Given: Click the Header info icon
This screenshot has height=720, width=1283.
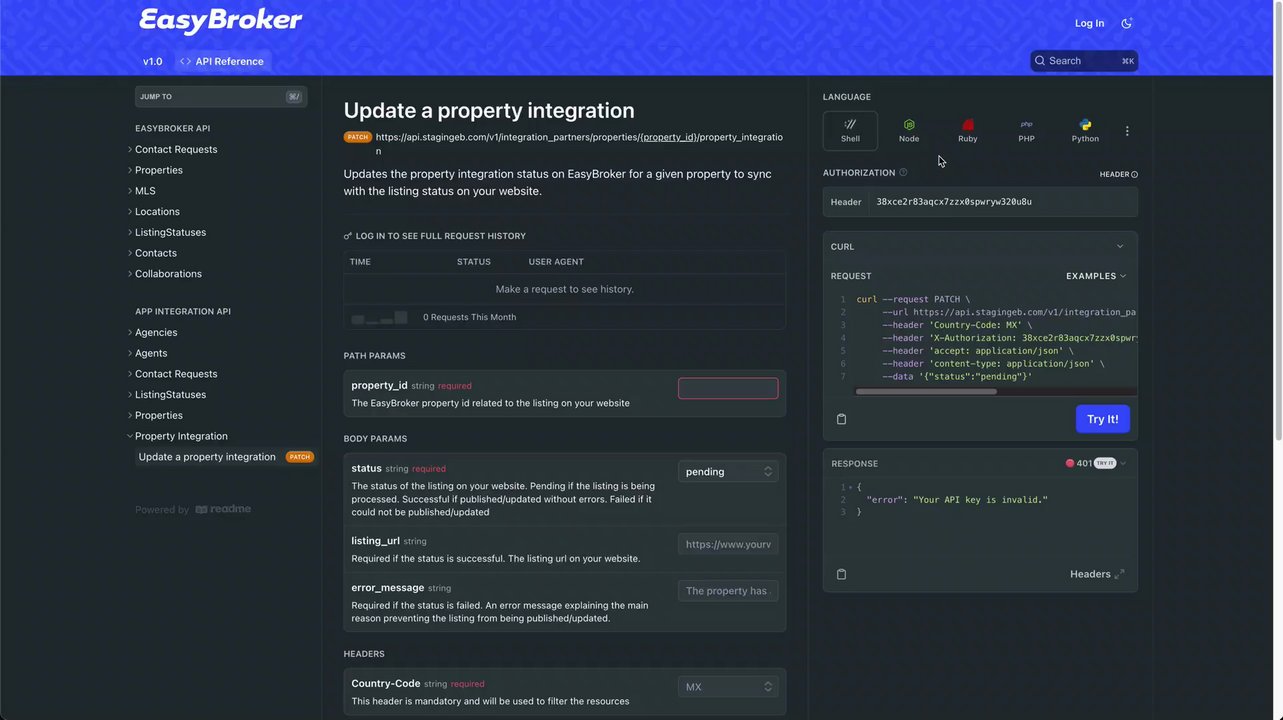Looking at the screenshot, I should pos(1134,174).
